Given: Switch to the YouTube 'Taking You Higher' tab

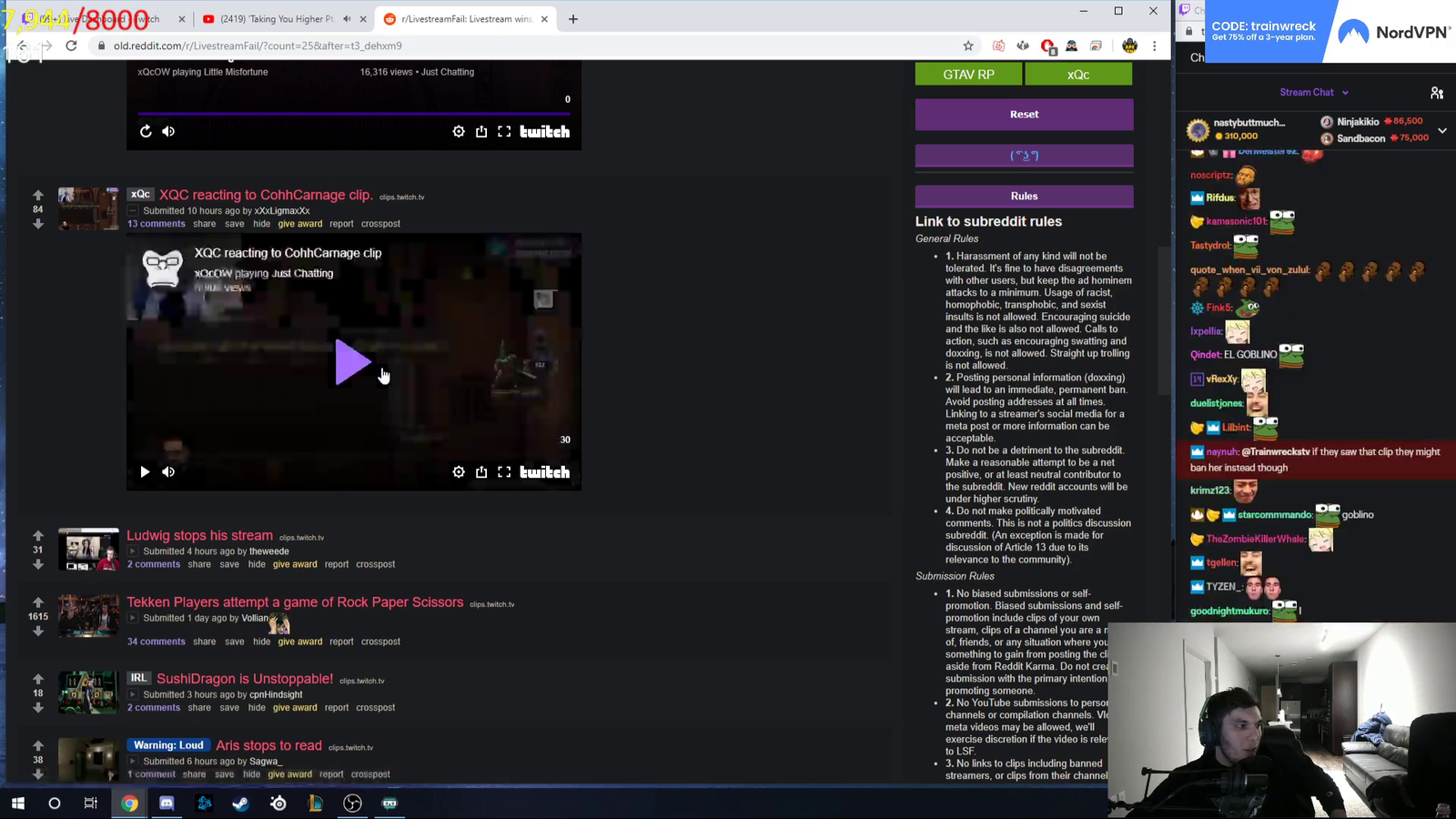Looking at the screenshot, I should [x=277, y=19].
